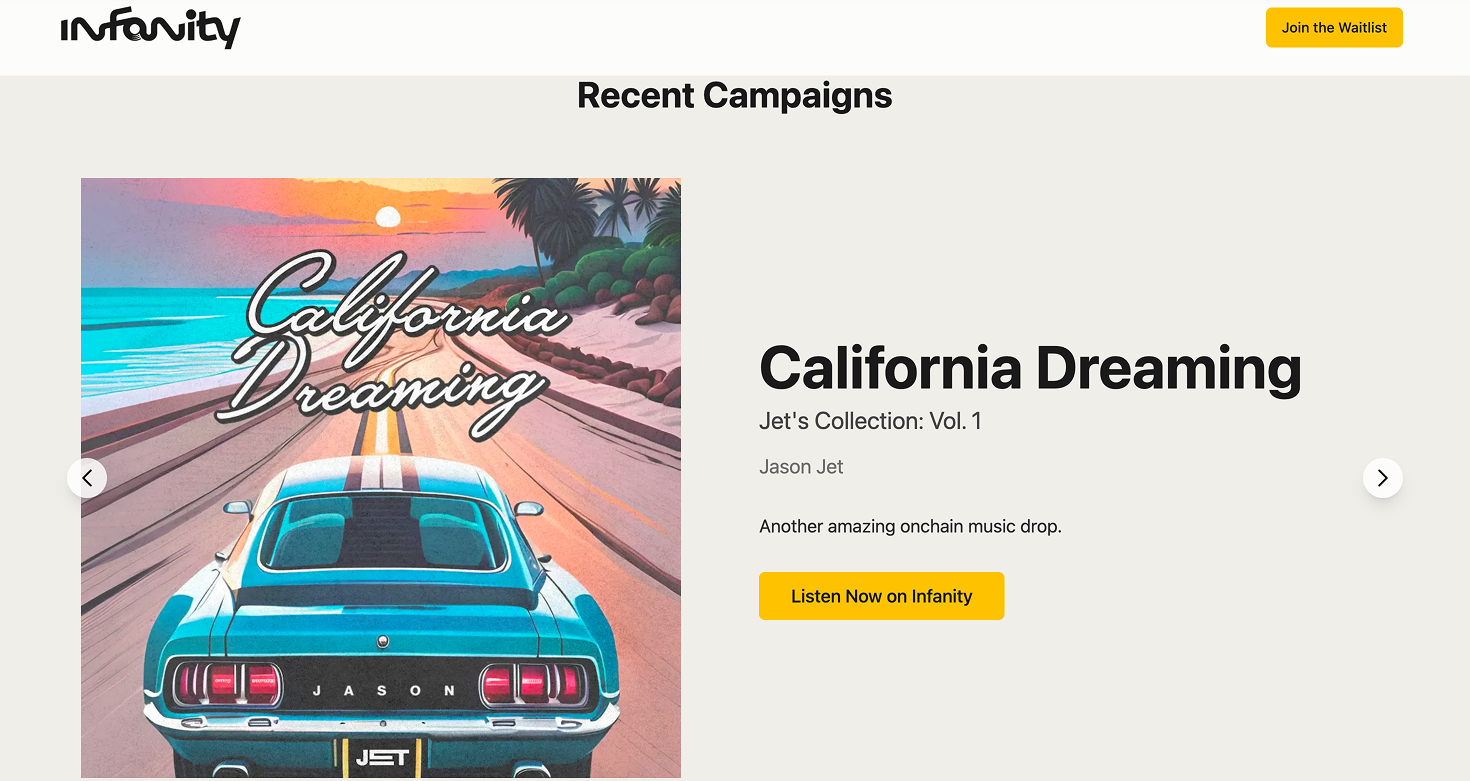Open Jet's Collection: Vol. 1
The height and width of the screenshot is (781, 1470).
(869, 421)
